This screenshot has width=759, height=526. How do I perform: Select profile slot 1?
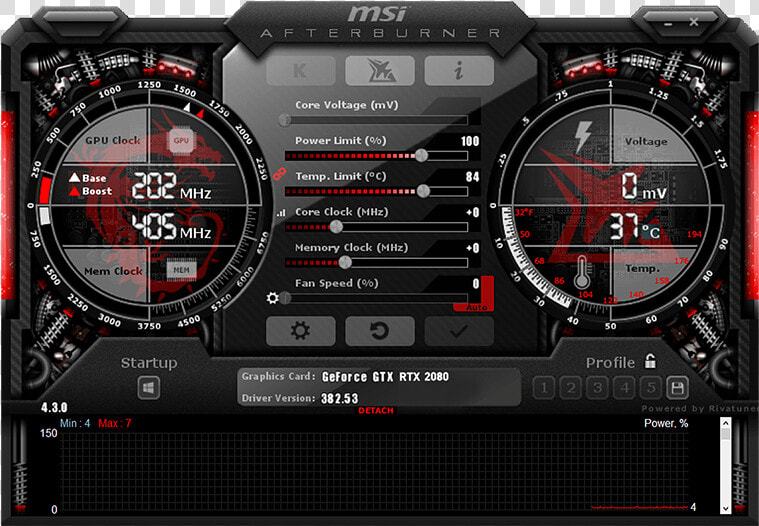(x=544, y=388)
